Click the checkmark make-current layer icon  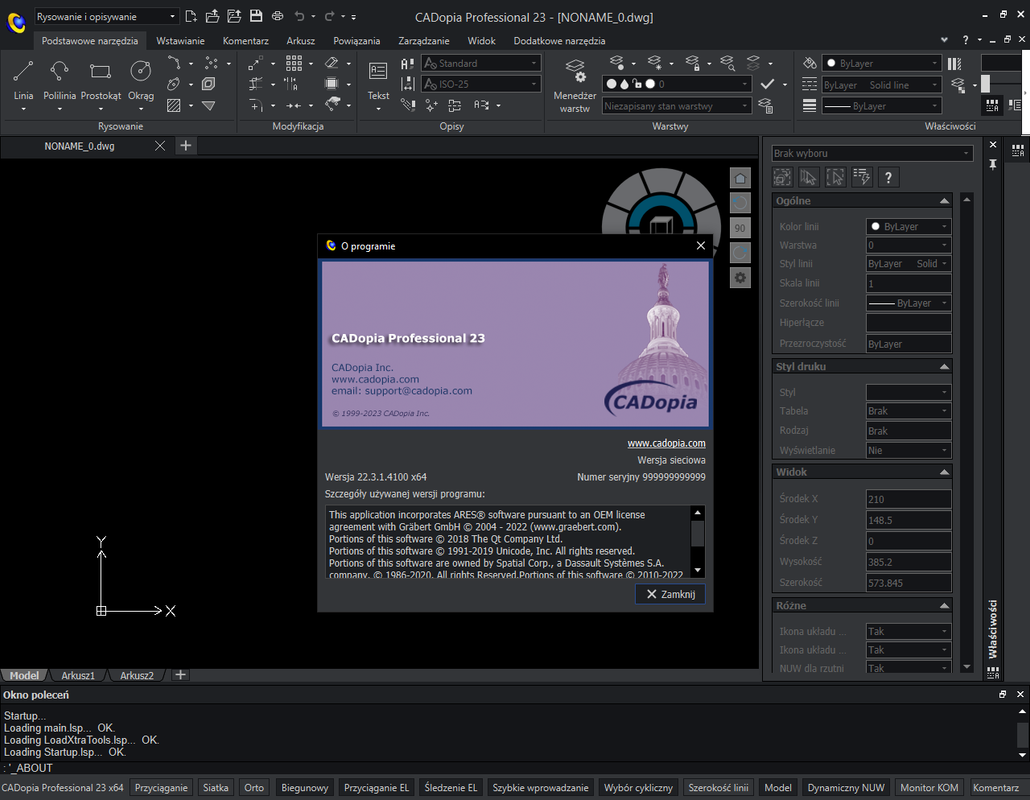767,84
